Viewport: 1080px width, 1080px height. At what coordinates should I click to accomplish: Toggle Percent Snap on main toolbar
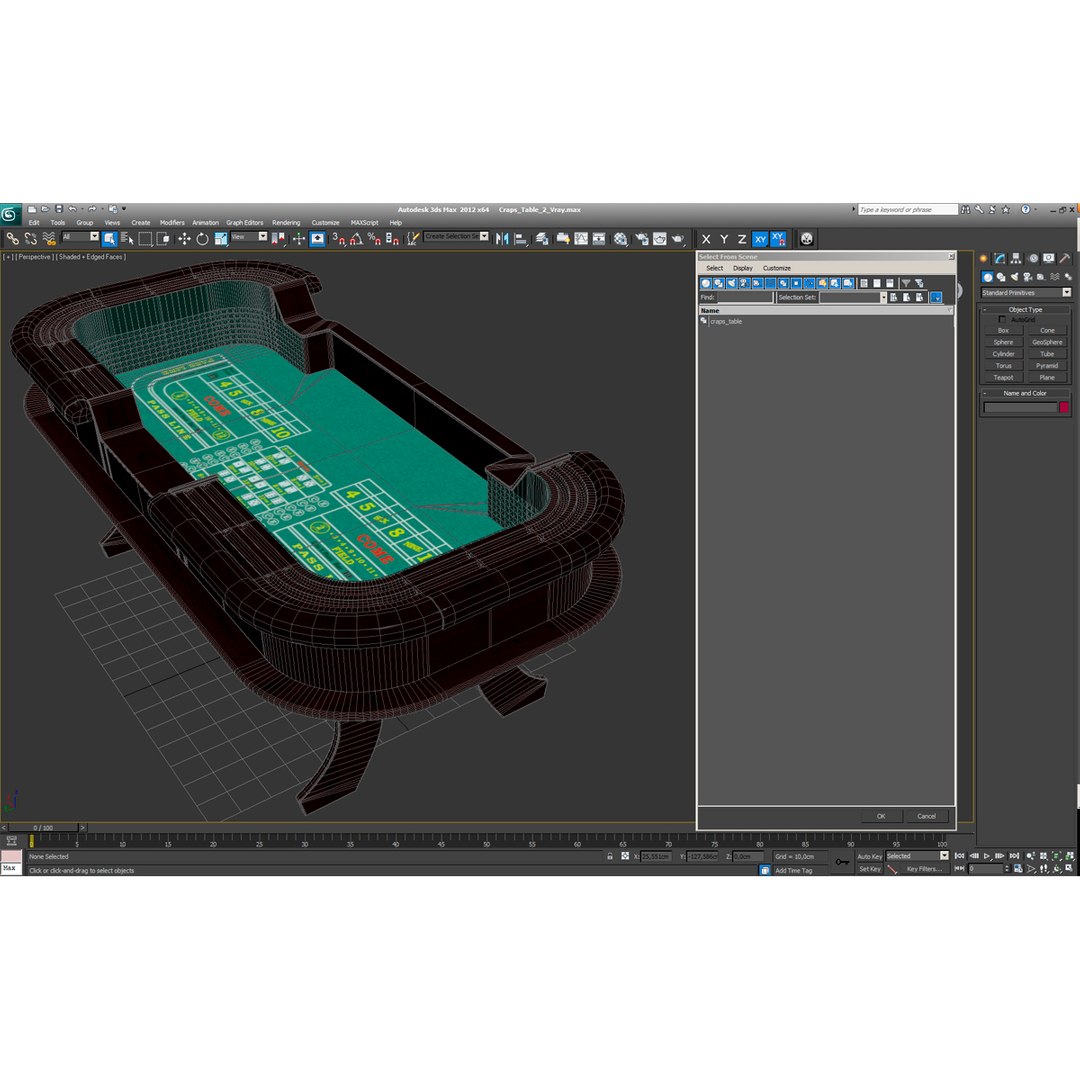[374, 239]
